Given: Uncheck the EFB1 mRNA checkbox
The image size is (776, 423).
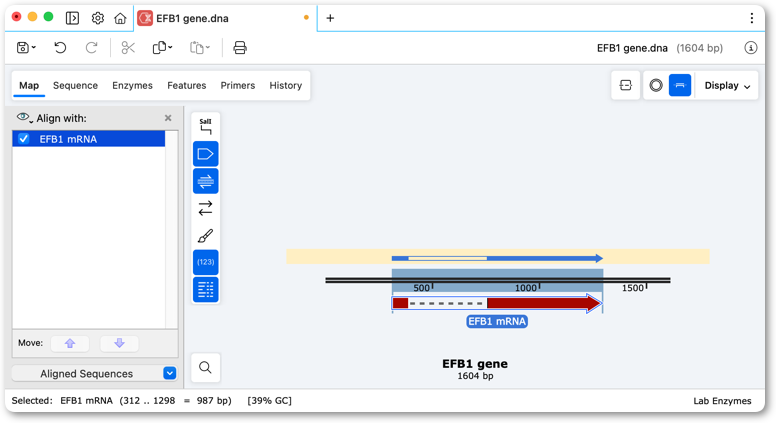Looking at the screenshot, I should tap(24, 139).
